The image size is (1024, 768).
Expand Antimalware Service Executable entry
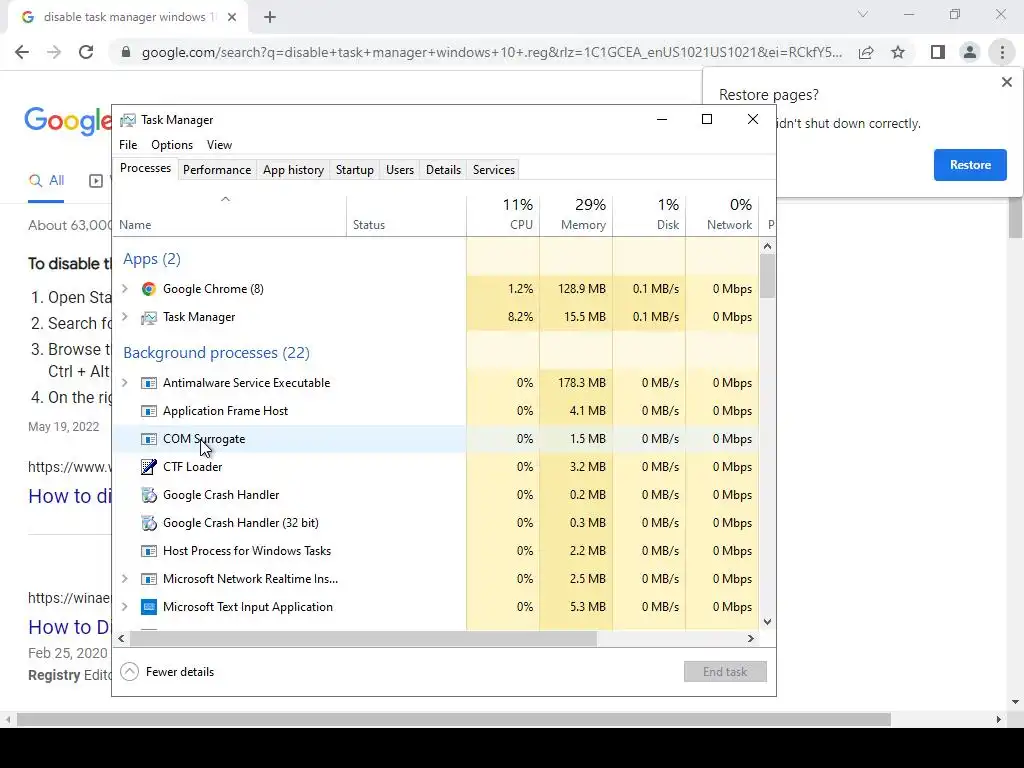(x=125, y=383)
